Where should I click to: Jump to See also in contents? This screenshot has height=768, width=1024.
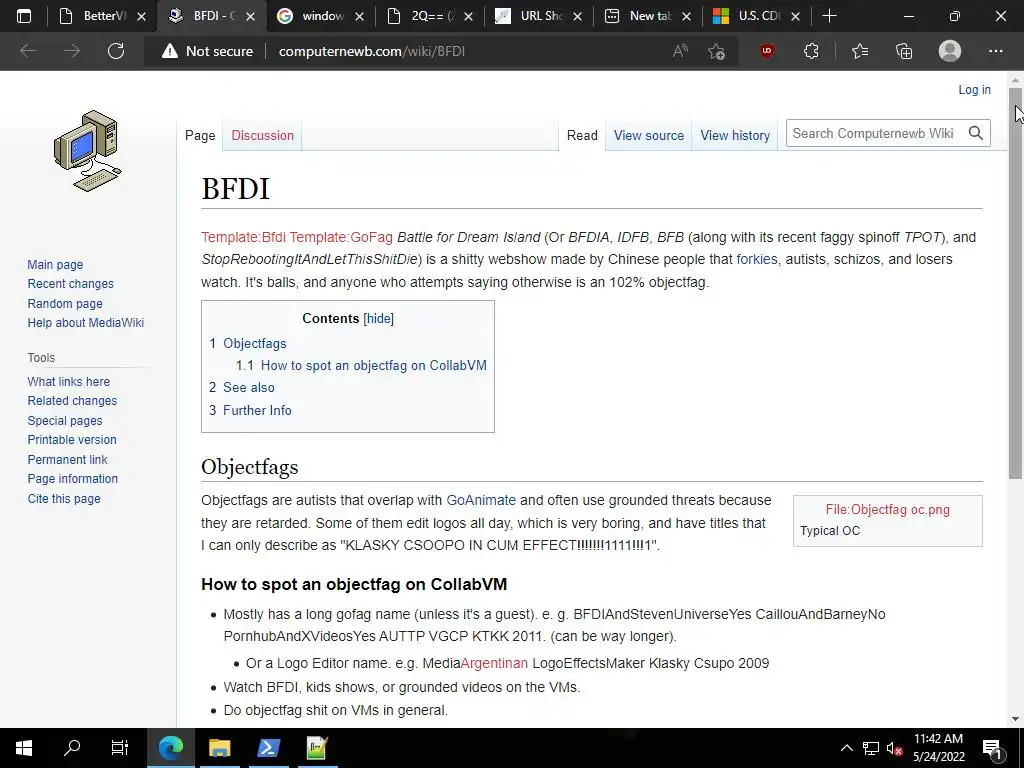pos(249,387)
